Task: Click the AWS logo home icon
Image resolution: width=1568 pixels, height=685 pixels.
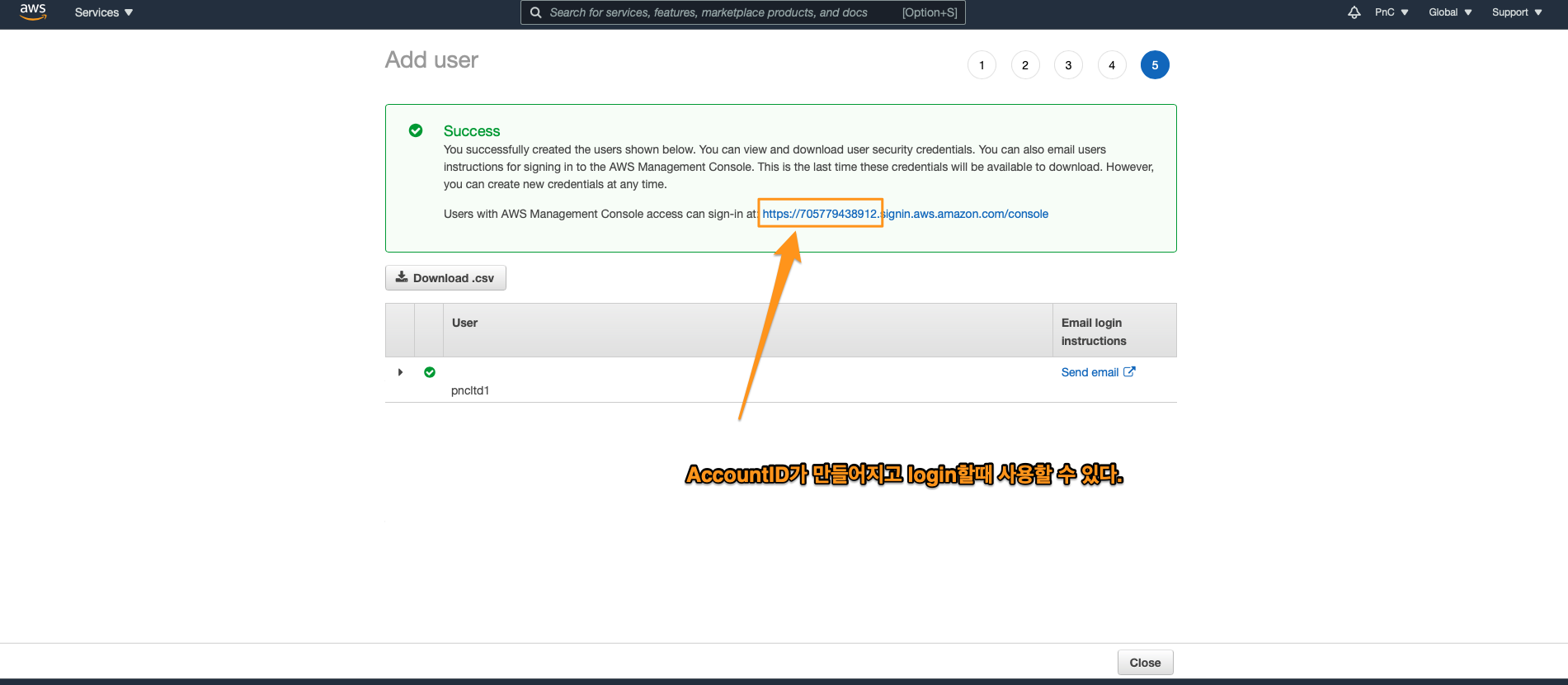Action: 33,12
